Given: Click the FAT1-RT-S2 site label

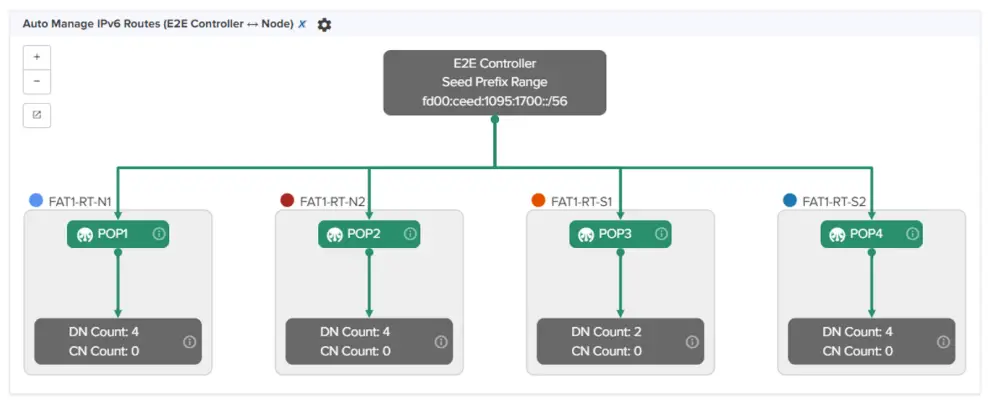Looking at the screenshot, I should click(x=834, y=201).
